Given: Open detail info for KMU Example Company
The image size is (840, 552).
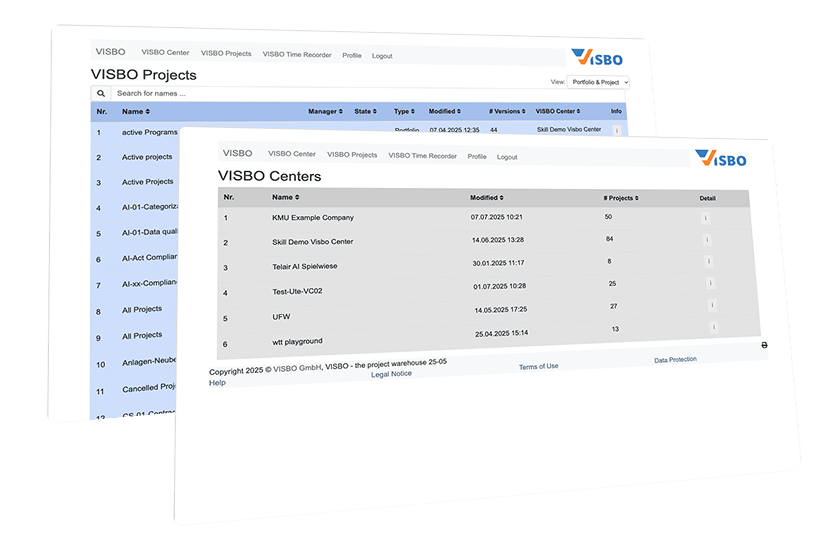Looking at the screenshot, I should [x=704, y=217].
